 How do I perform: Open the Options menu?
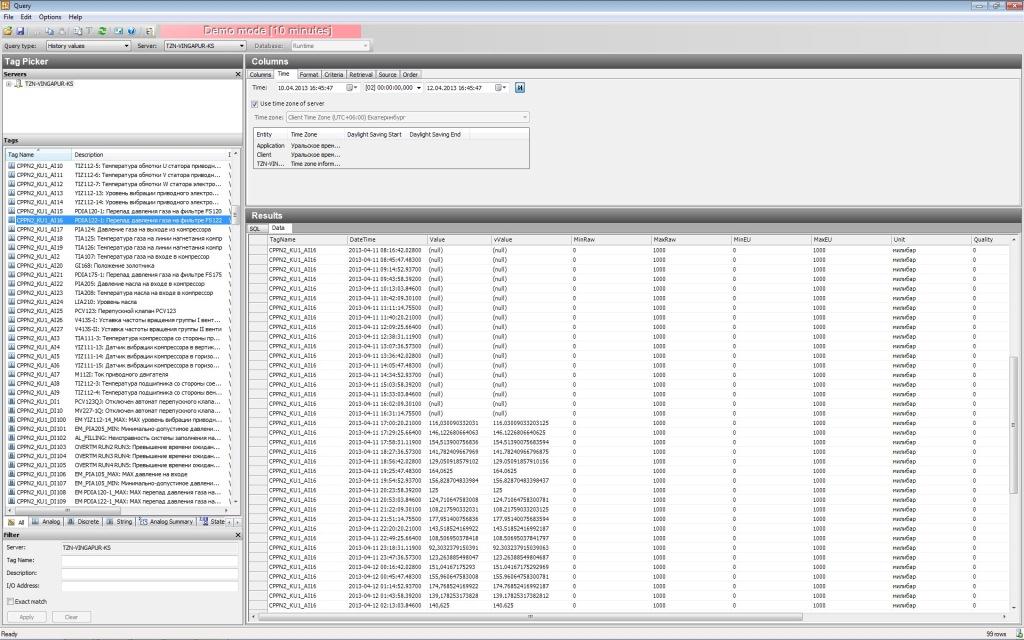[x=50, y=17]
